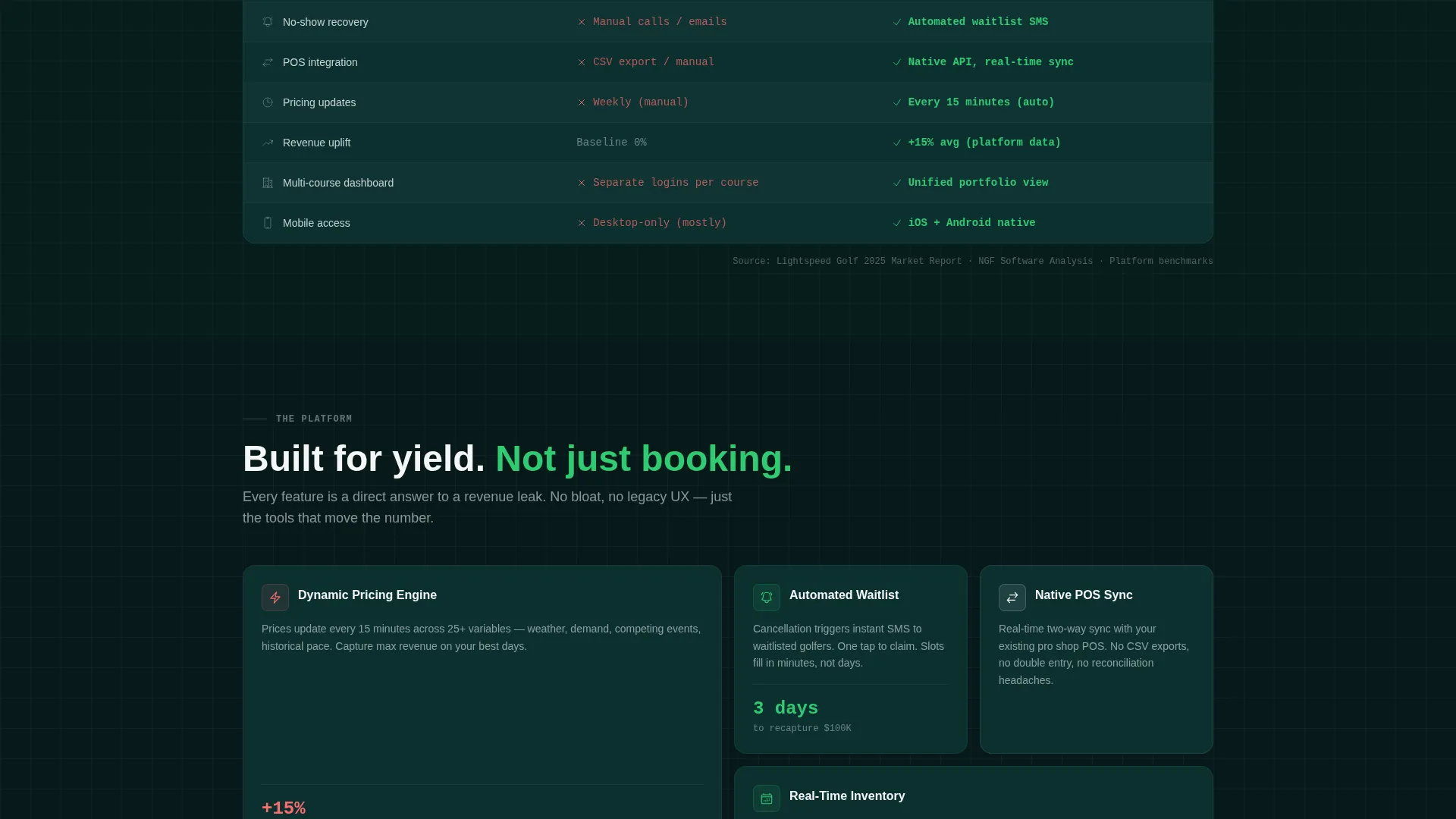Click the to recapture $100K caption
Screen dimensions: 1456x819
(x=802, y=729)
